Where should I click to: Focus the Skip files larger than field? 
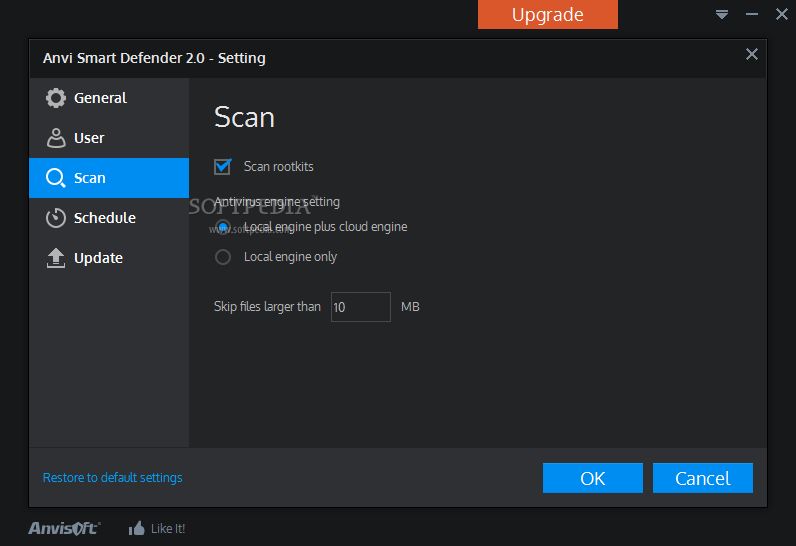pyautogui.click(x=360, y=307)
